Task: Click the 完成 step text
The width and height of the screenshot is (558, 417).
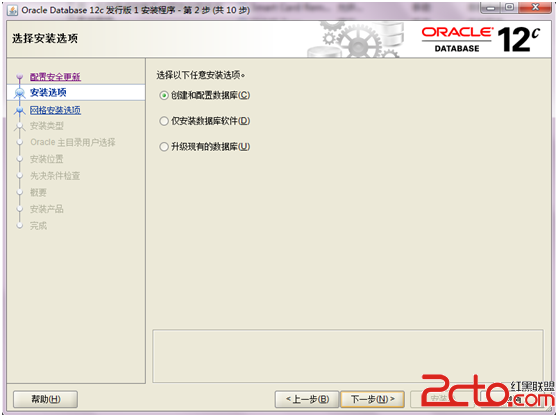Action: (x=38, y=226)
